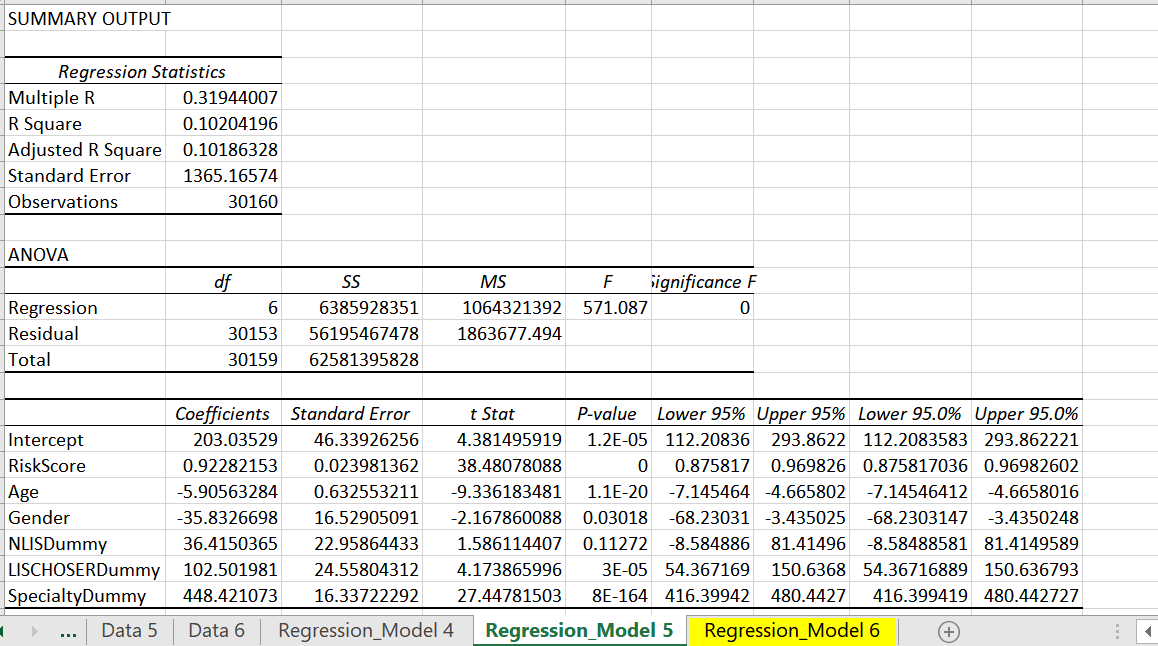The height and width of the screenshot is (646, 1158).
Task: Create a new worksheet with the plus icon
Action: pos(948,631)
